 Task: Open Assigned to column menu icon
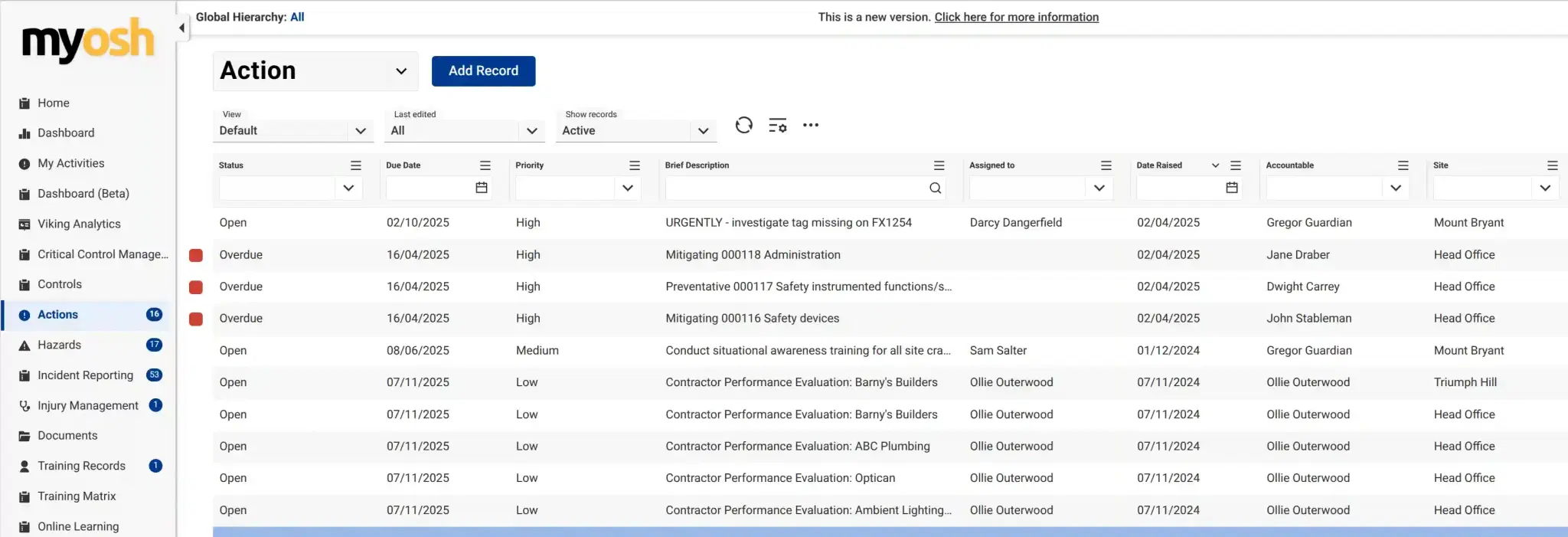1106,165
